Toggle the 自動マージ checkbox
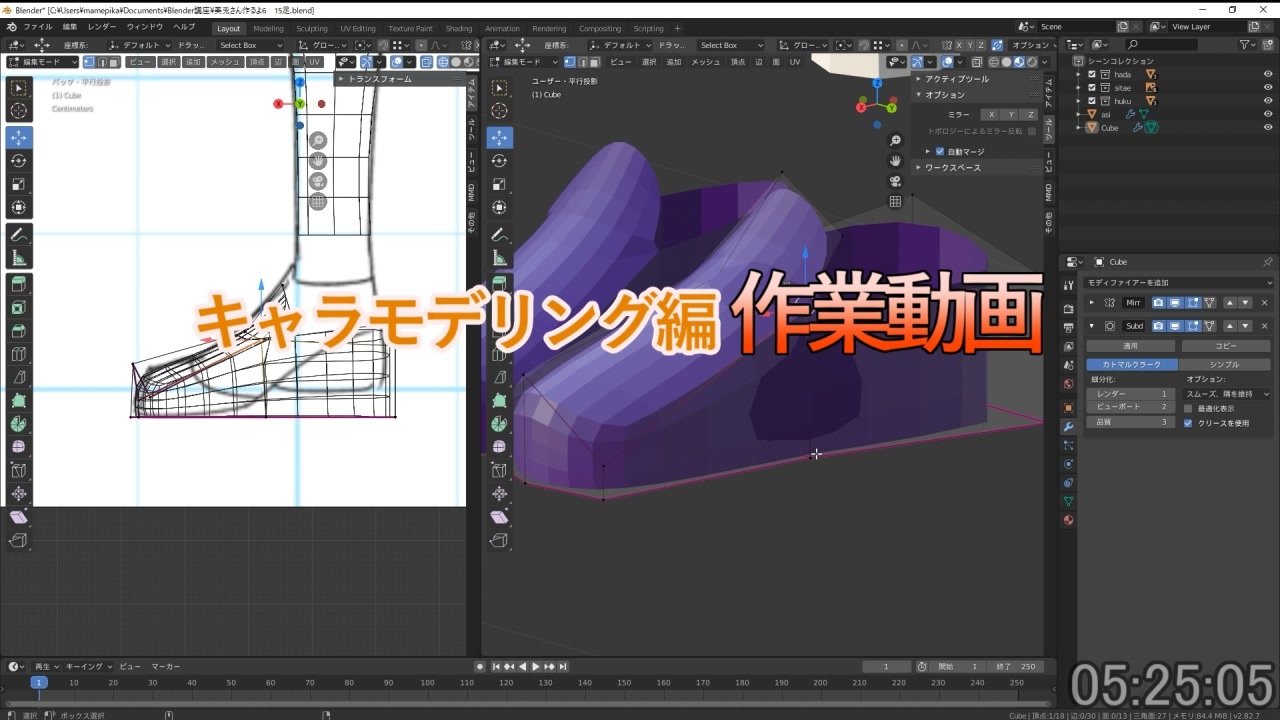This screenshot has height=720, width=1280. pos(940,152)
